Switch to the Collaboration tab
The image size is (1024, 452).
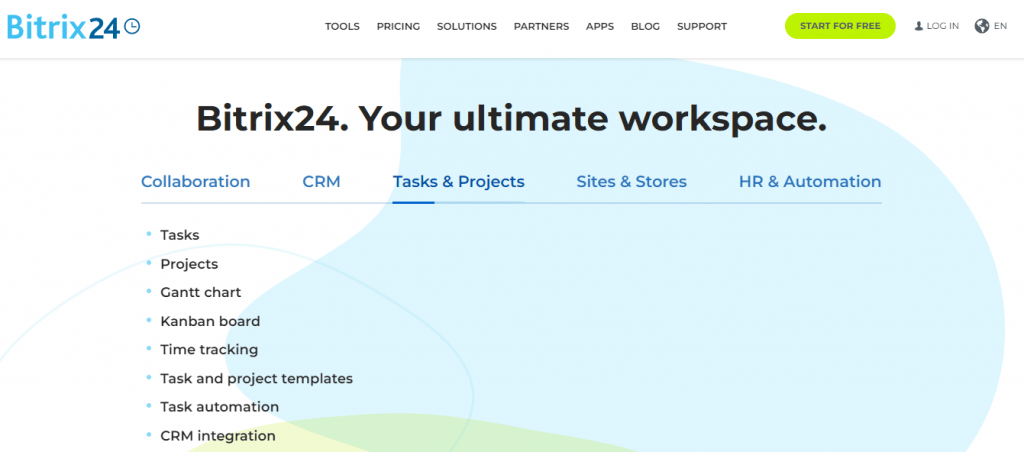pyautogui.click(x=195, y=182)
